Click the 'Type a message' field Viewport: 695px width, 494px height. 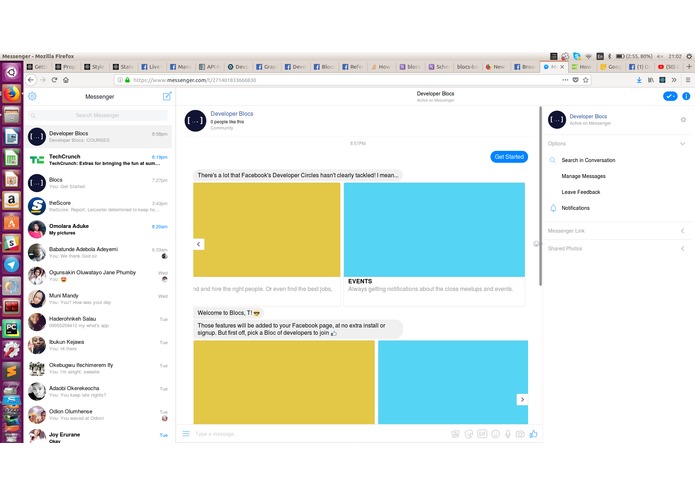(x=319, y=434)
